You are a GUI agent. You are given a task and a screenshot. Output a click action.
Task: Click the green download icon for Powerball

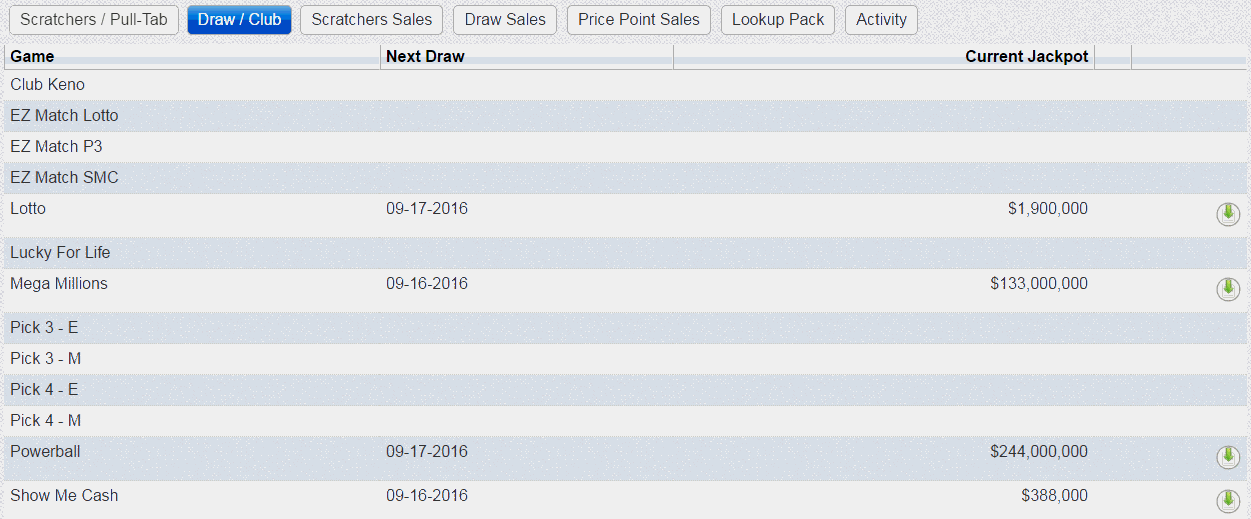(1228, 457)
